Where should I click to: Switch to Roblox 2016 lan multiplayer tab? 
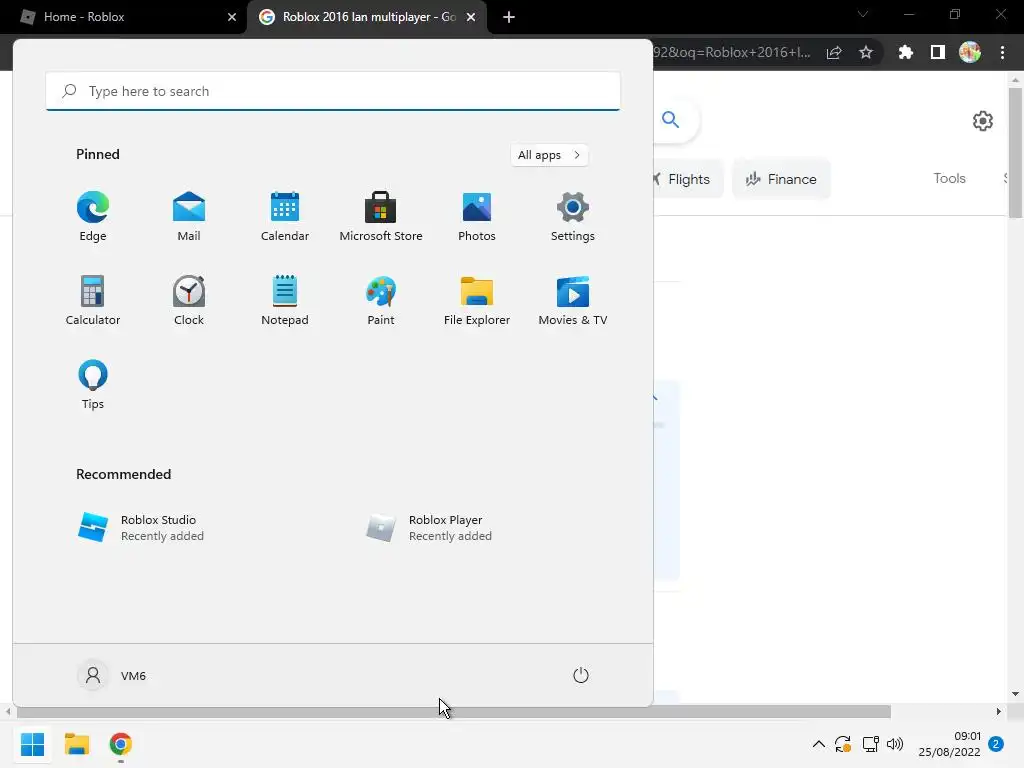click(x=369, y=17)
